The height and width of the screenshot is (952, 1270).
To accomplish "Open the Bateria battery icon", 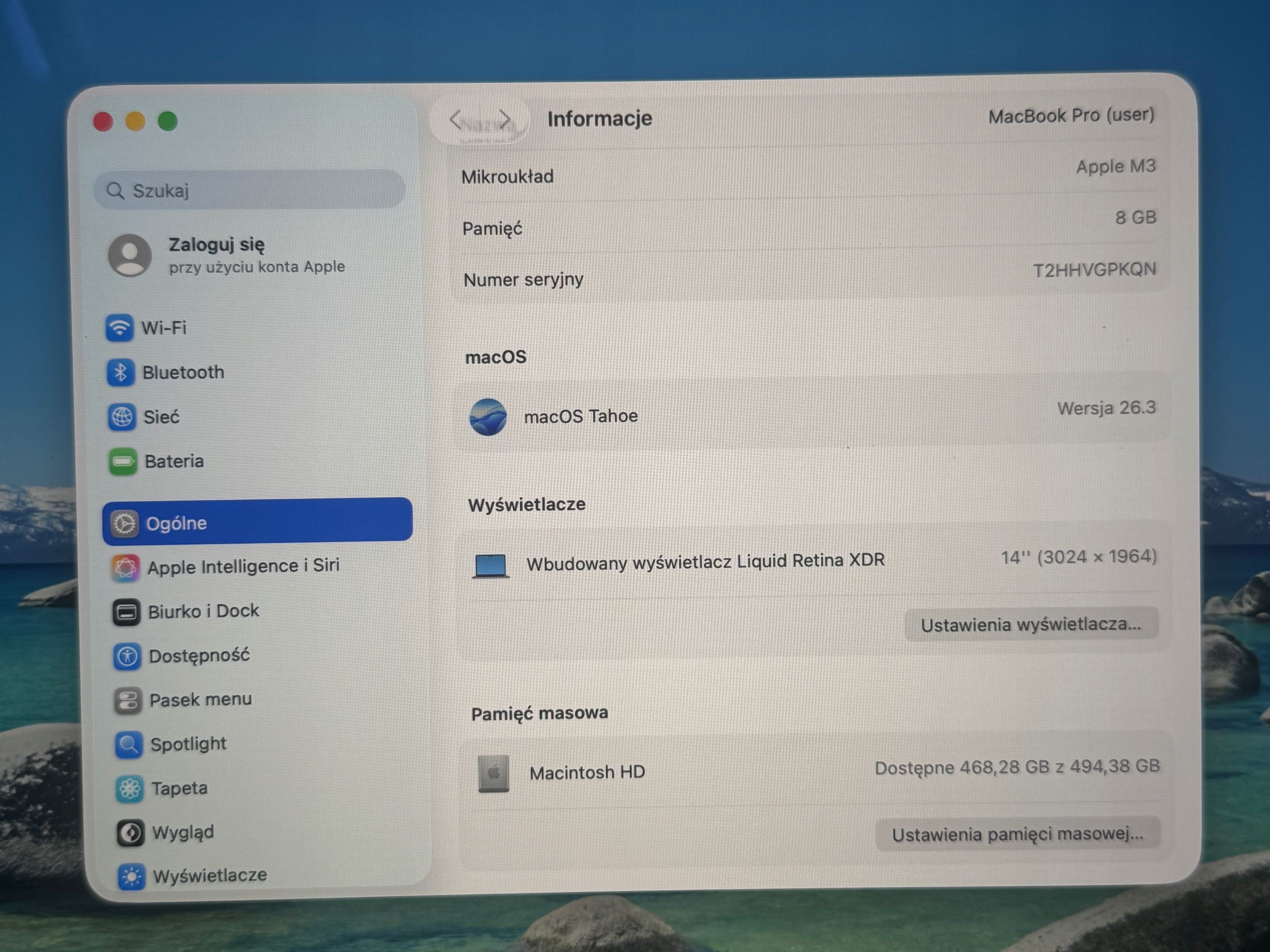I will [x=123, y=461].
